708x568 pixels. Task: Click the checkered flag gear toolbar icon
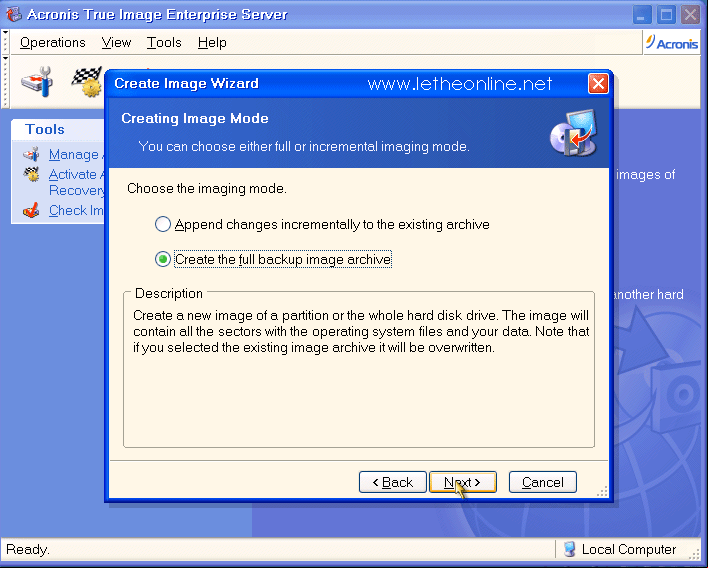tap(88, 82)
